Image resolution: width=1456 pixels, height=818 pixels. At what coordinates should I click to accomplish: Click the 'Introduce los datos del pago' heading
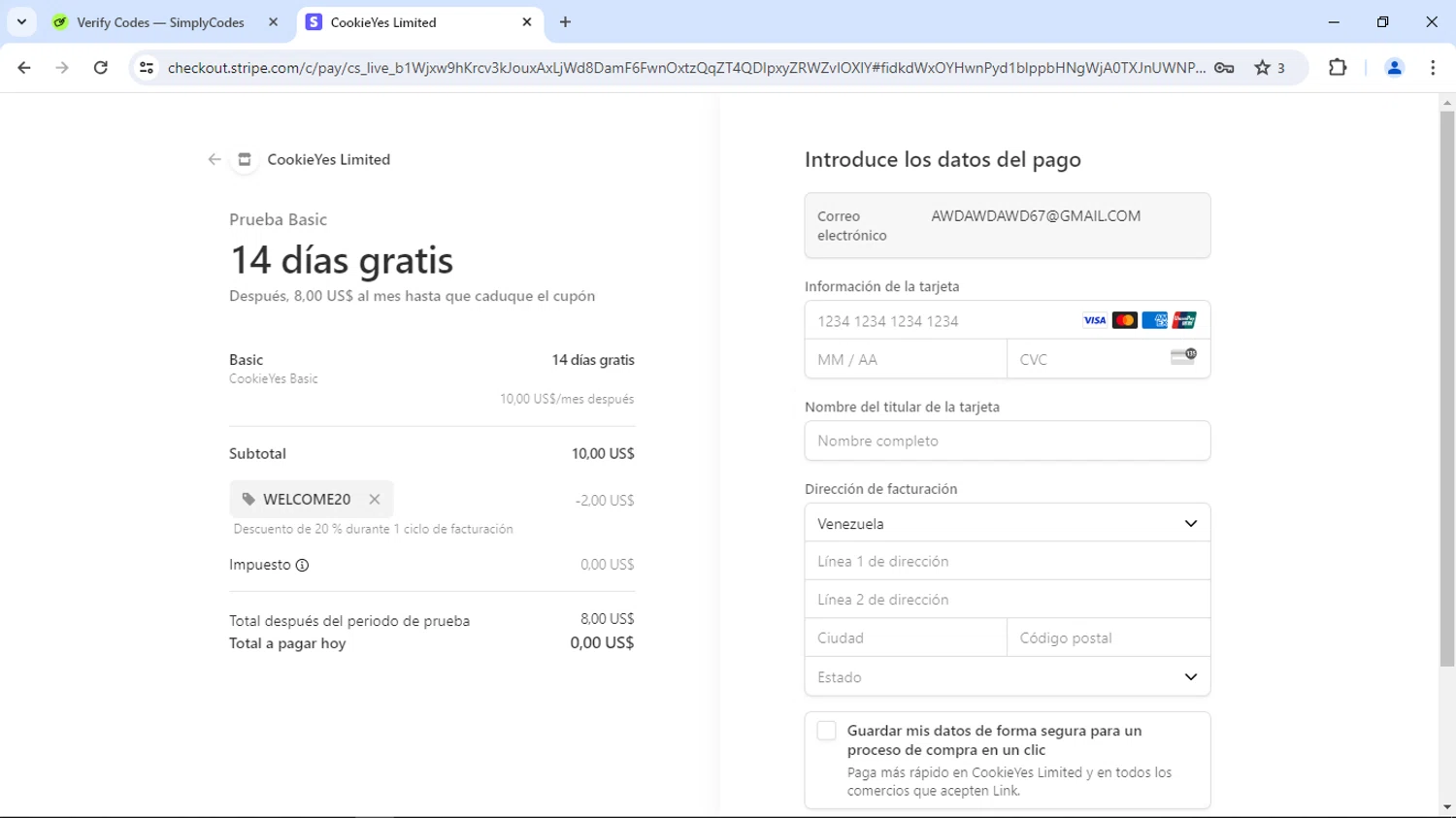click(943, 159)
